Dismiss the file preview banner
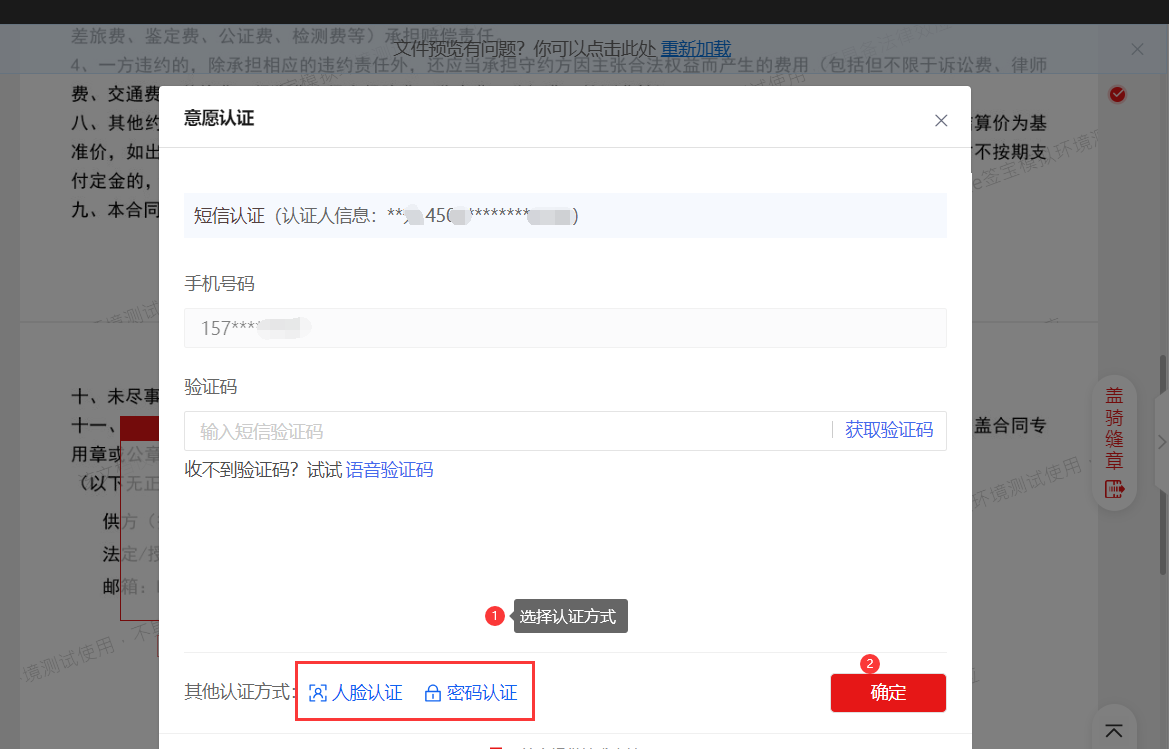This screenshot has width=1169, height=749. click(x=1137, y=49)
